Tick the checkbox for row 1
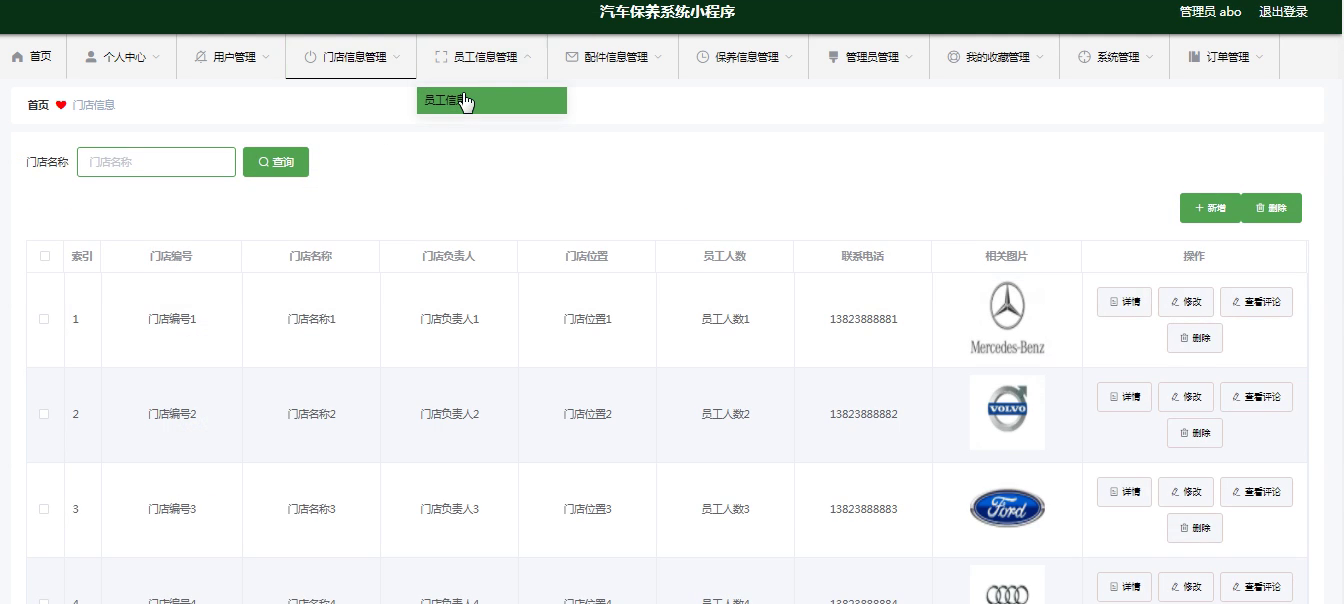This screenshot has height=604, width=1344. (44, 319)
